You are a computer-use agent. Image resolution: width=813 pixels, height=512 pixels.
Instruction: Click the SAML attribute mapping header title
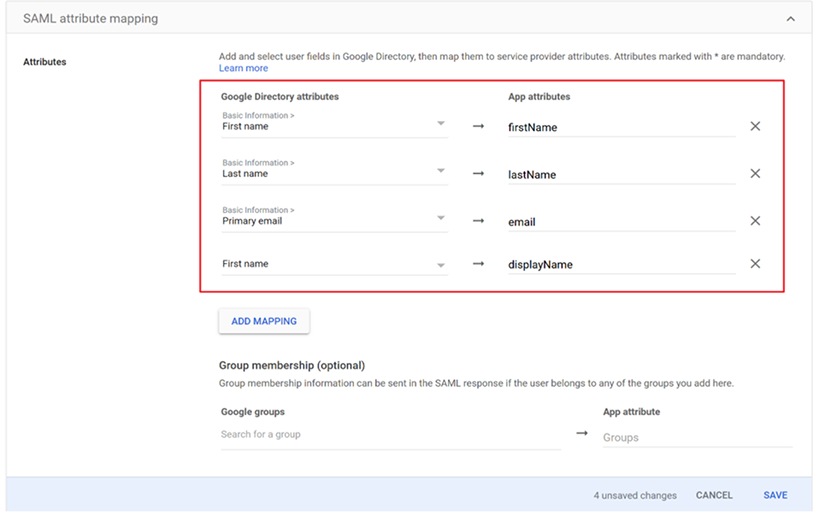click(x=90, y=19)
